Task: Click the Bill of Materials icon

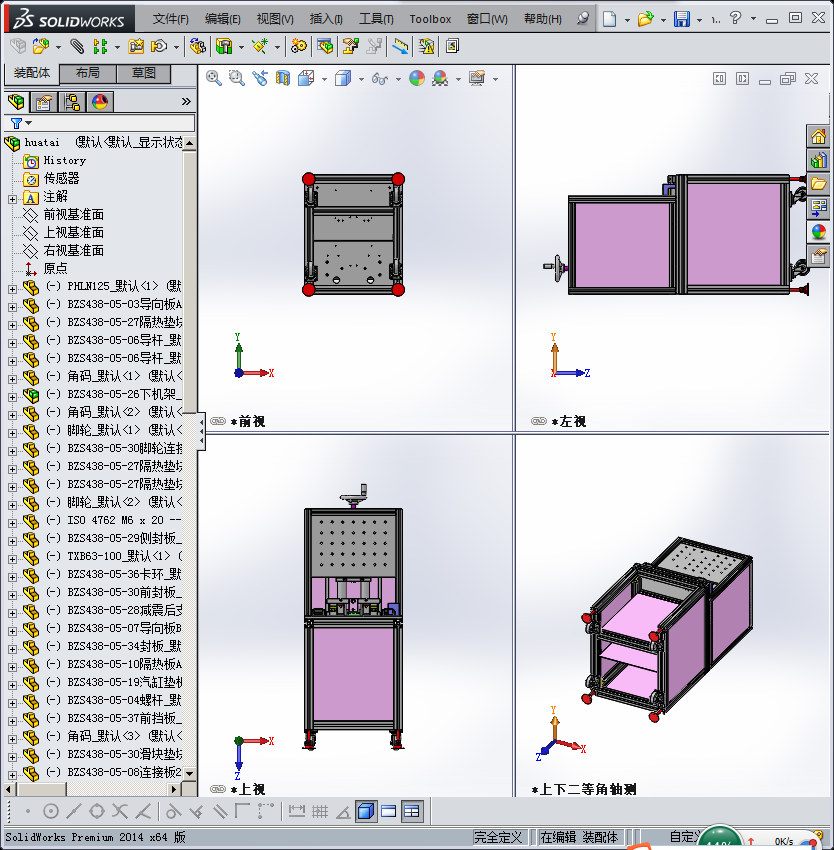Action: click(325, 47)
